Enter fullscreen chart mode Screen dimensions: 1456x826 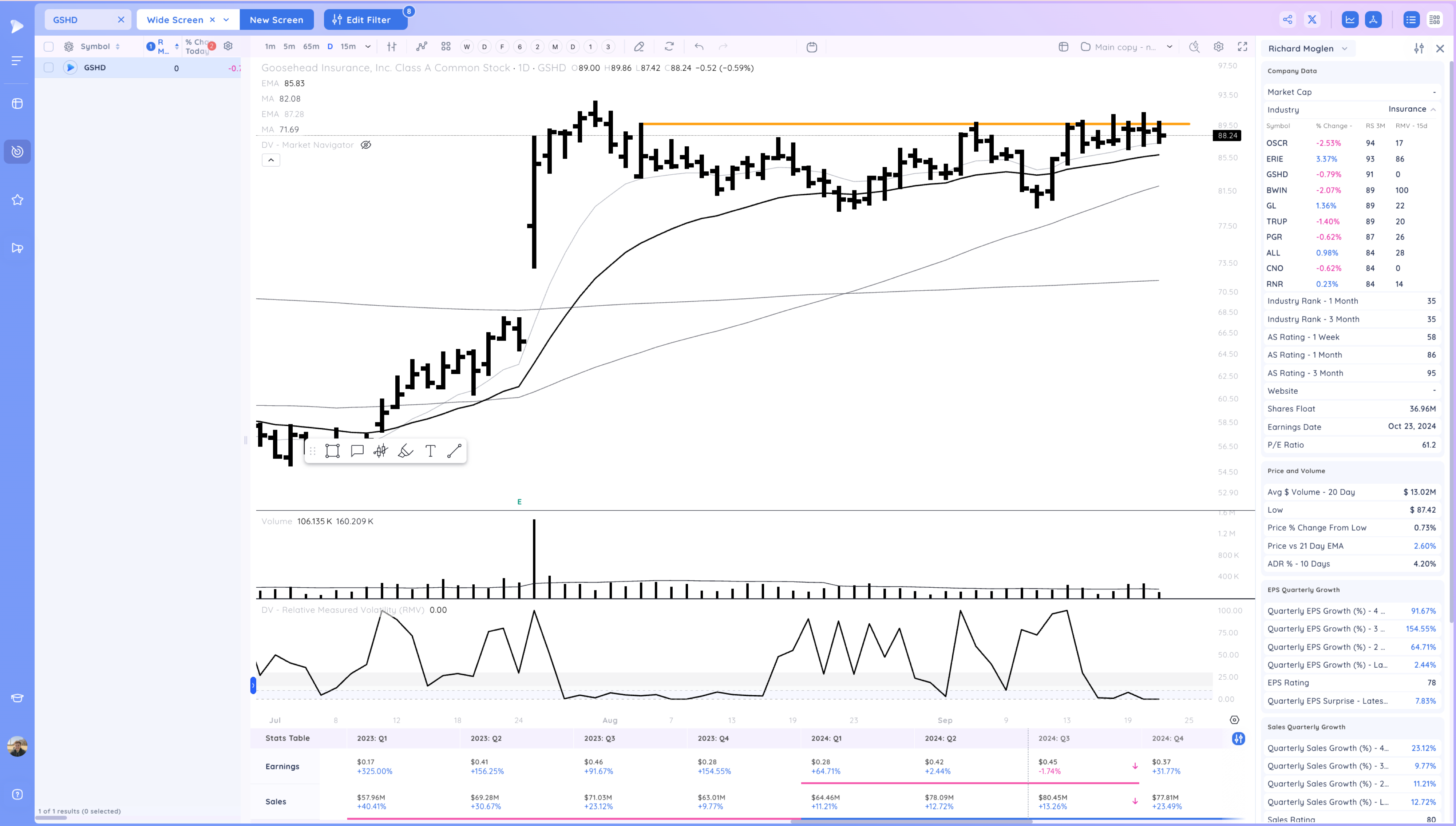pyautogui.click(x=1243, y=47)
